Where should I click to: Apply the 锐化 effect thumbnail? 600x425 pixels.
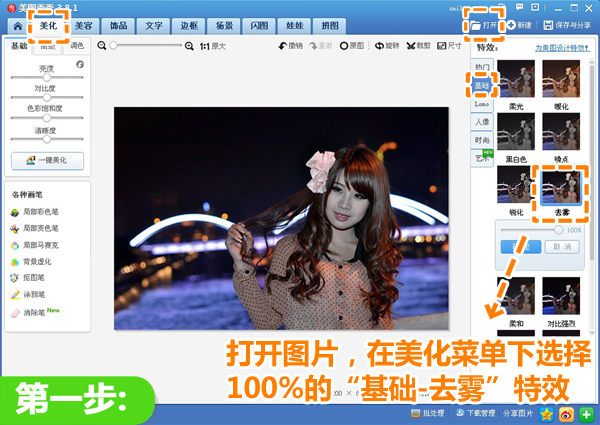coord(514,186)
